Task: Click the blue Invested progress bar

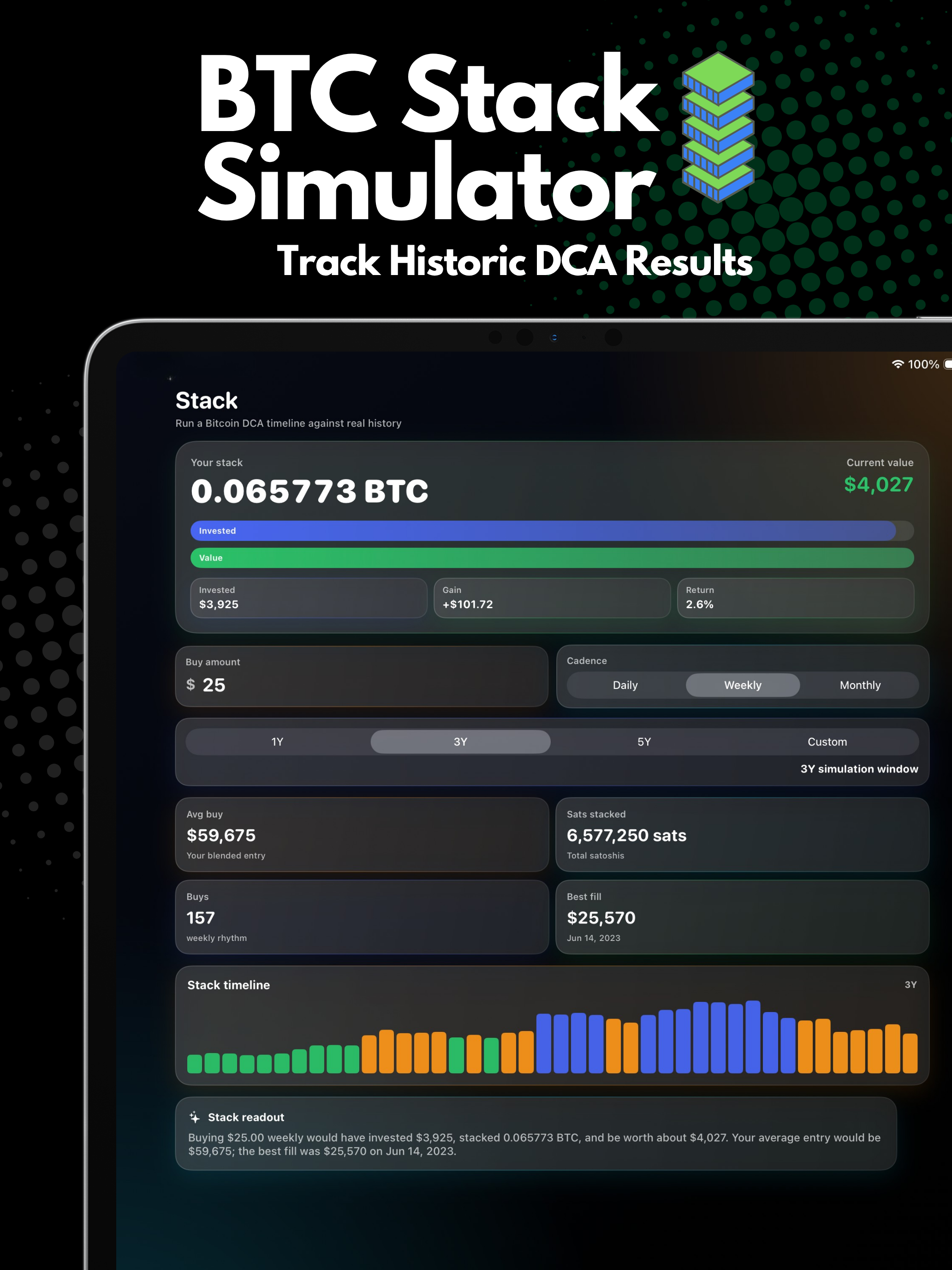Action: click(543, 531)
